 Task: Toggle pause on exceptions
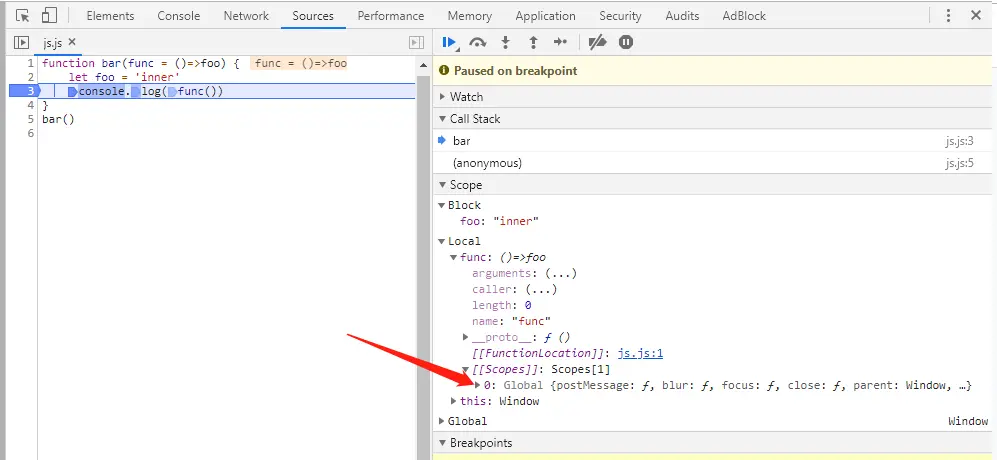[x=626, y=43]
